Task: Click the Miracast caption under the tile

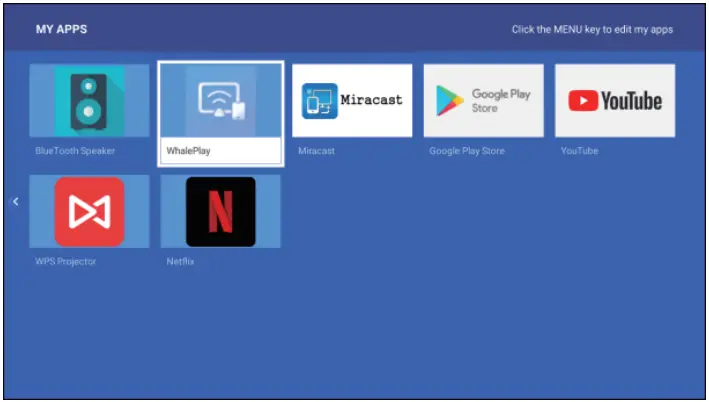Action: pyautogui.click(x=317, y=151)
